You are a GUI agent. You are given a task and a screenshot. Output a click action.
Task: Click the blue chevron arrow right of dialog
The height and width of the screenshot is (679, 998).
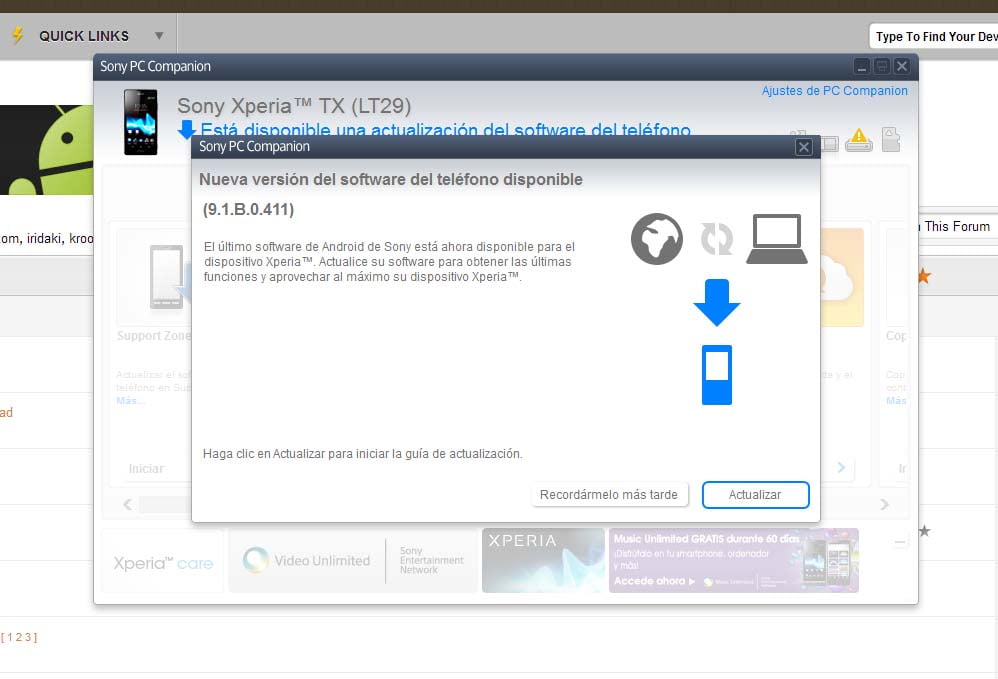click(x=841, y=468)
